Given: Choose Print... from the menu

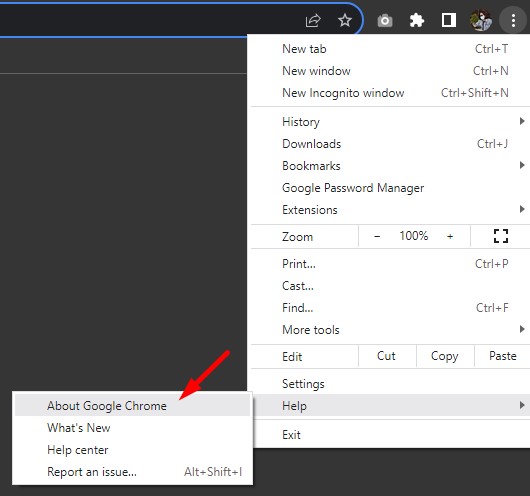Looking at the screenshot, I should coord(390,263).
